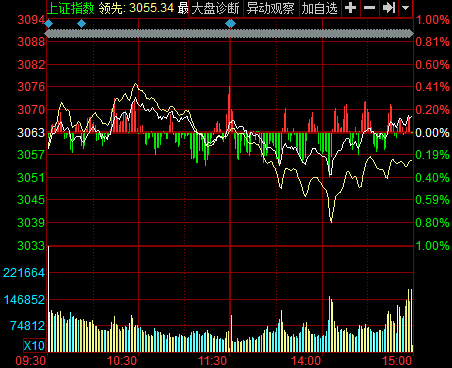Viewport: 452px width, 368px height.
Task: Click the 15:00 time axis label
Action: pos(397,361)
